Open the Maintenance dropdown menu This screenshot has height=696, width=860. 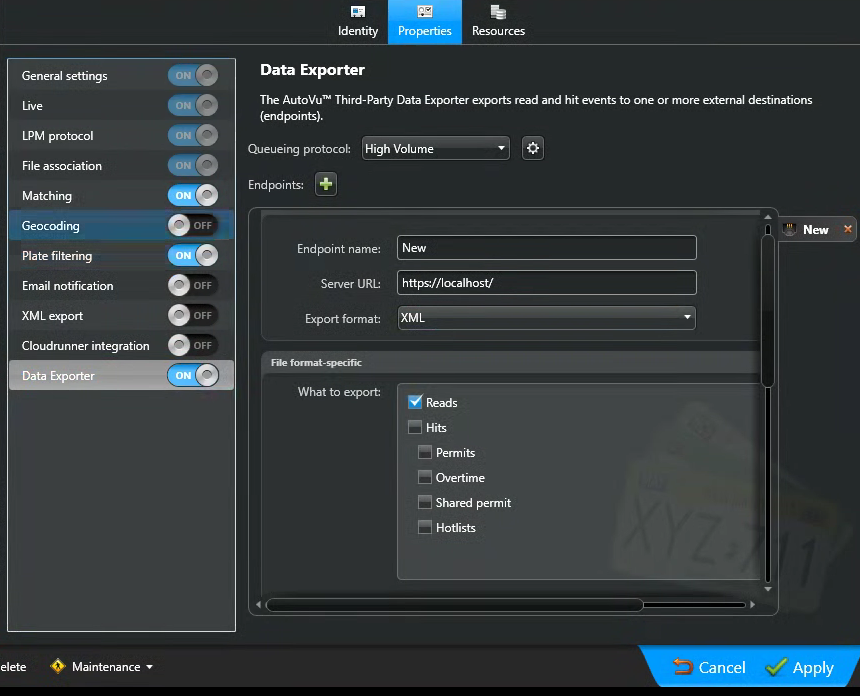[x=105, y=666]
